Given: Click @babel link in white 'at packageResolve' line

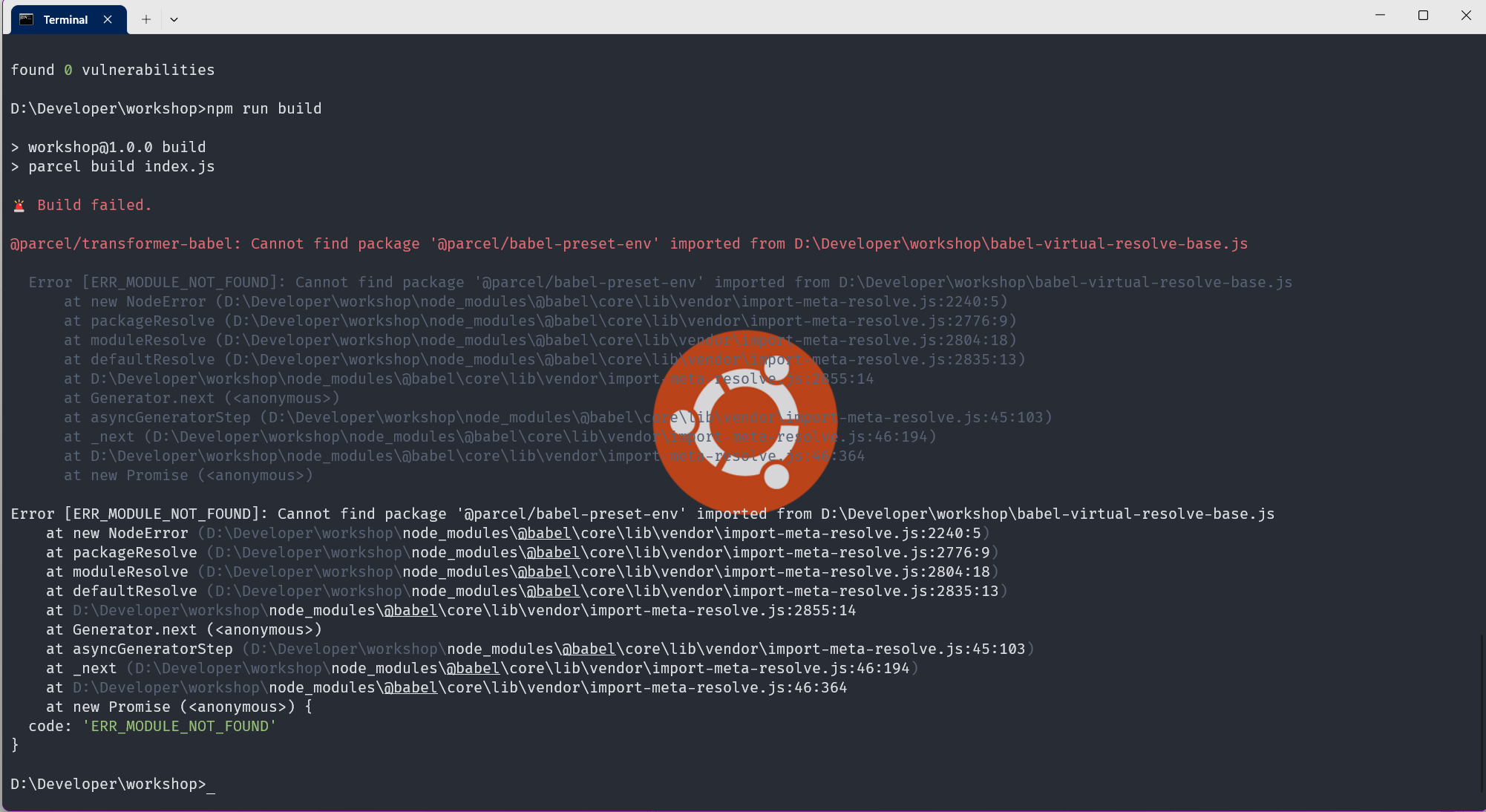Looking at the screenshot, I should tap(553, 552).
